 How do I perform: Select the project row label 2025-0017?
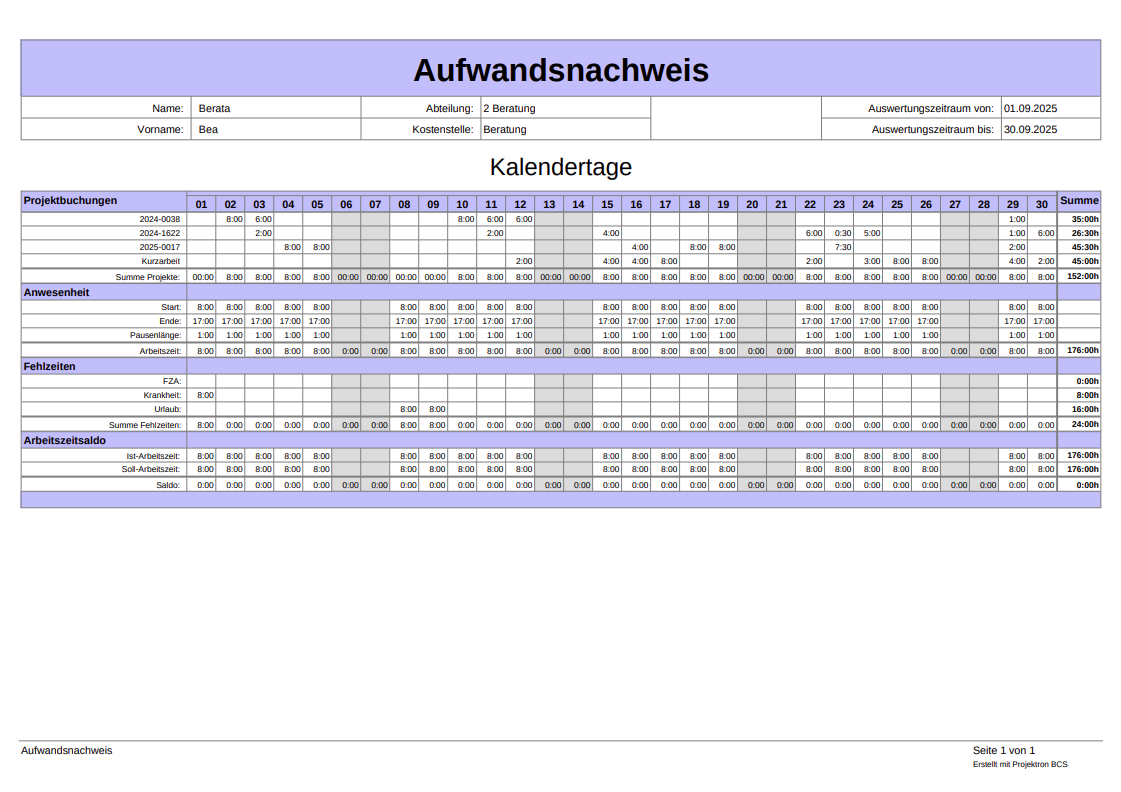pos(160,246)
